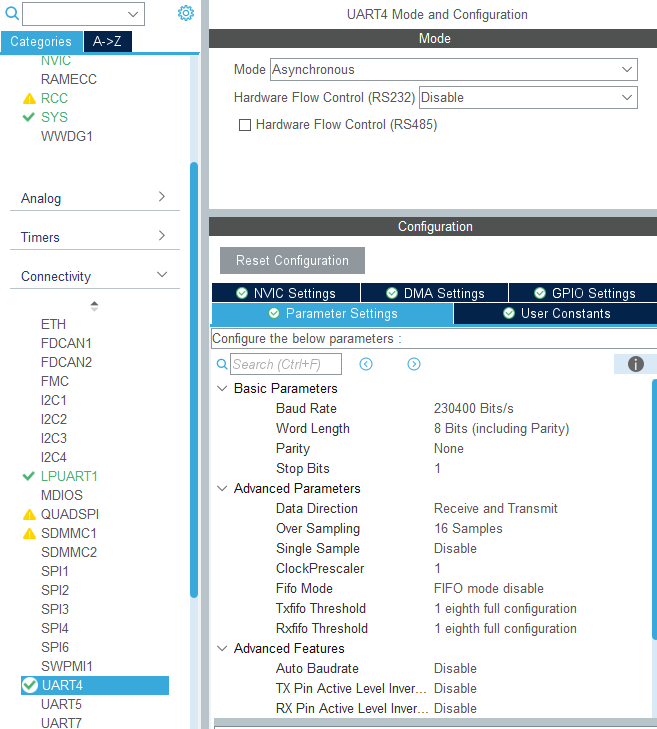Viewport: 657px width, 729px height.
Task: Click Over Sampling value 16 Samples
Action: click(x=468, y=529)
